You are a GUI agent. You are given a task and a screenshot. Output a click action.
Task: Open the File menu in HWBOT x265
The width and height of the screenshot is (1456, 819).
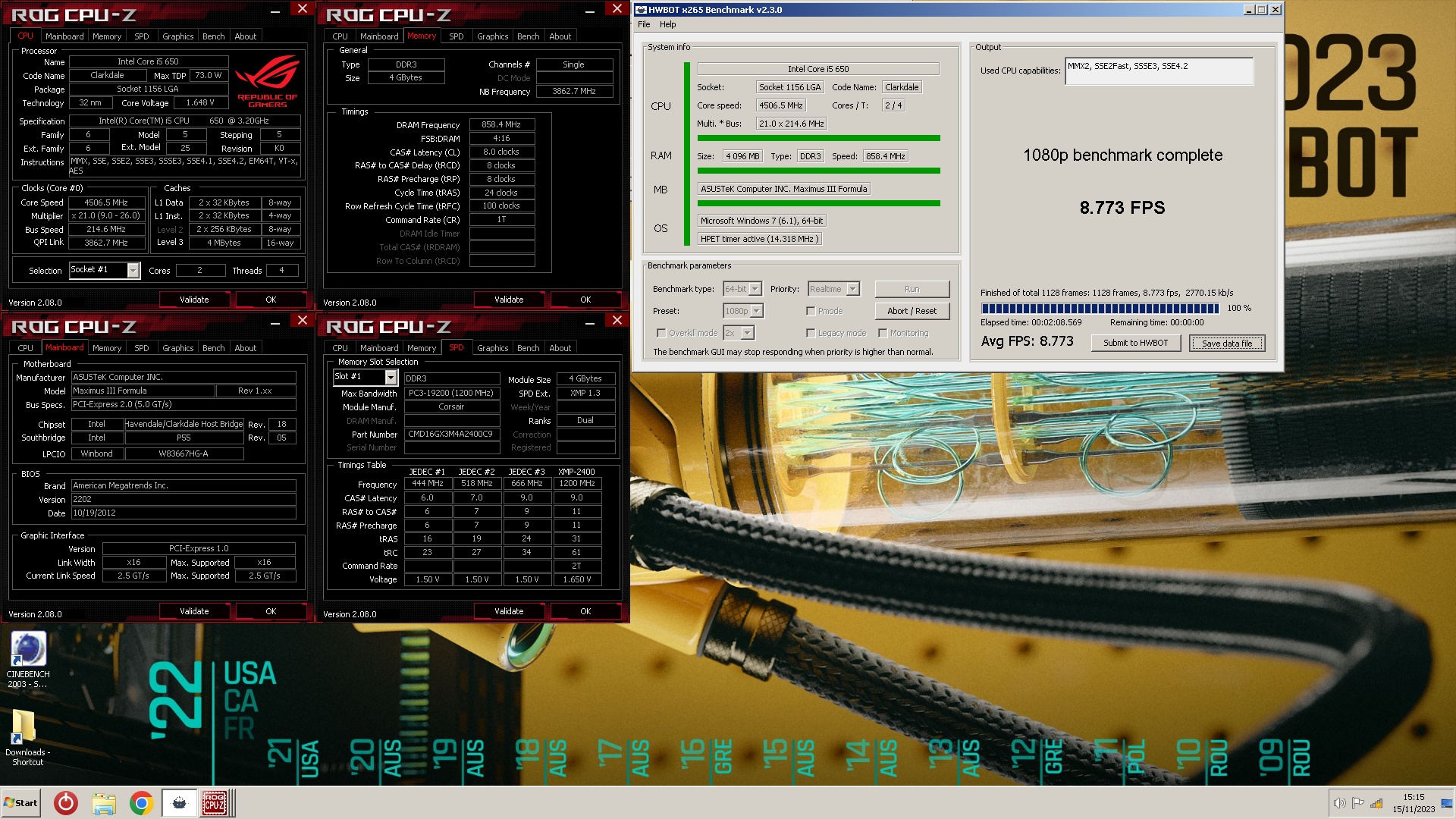pyautogui.click(x=644, y=24)
